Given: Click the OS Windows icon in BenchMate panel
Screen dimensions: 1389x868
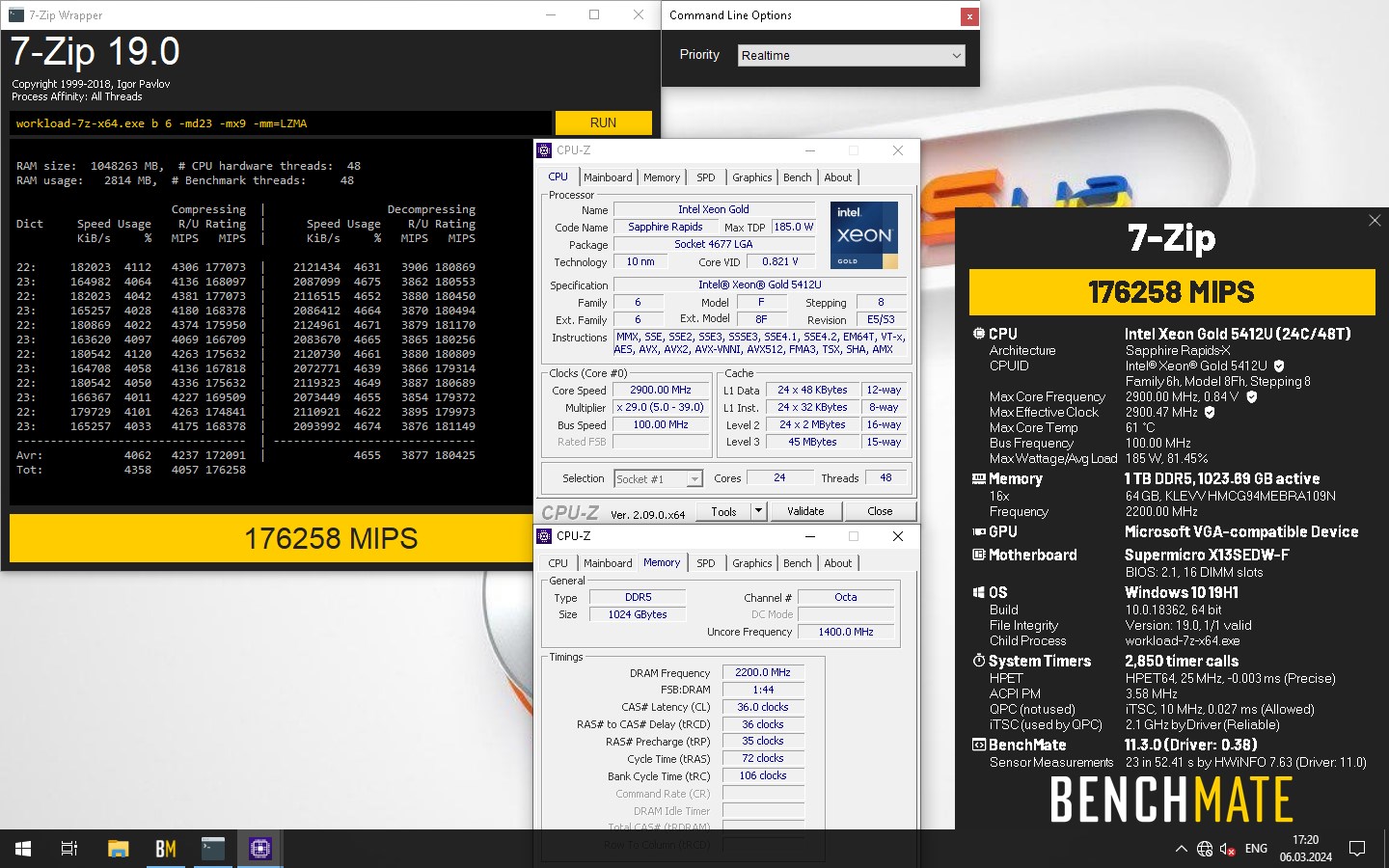Looking at the screenshot, I should (x=979, y=592).
